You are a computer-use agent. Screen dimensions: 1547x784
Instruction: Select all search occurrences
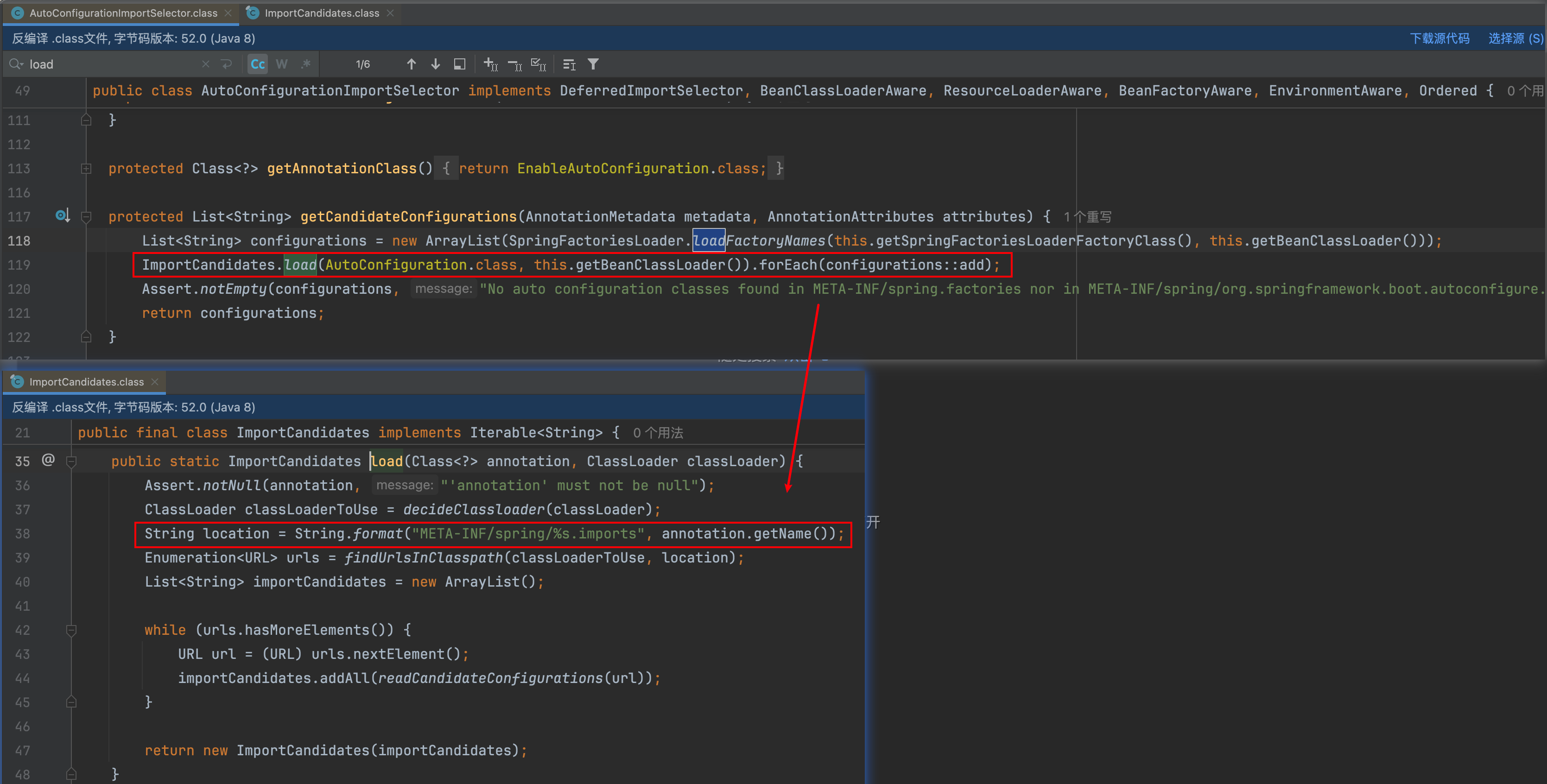tap(539, 64)
